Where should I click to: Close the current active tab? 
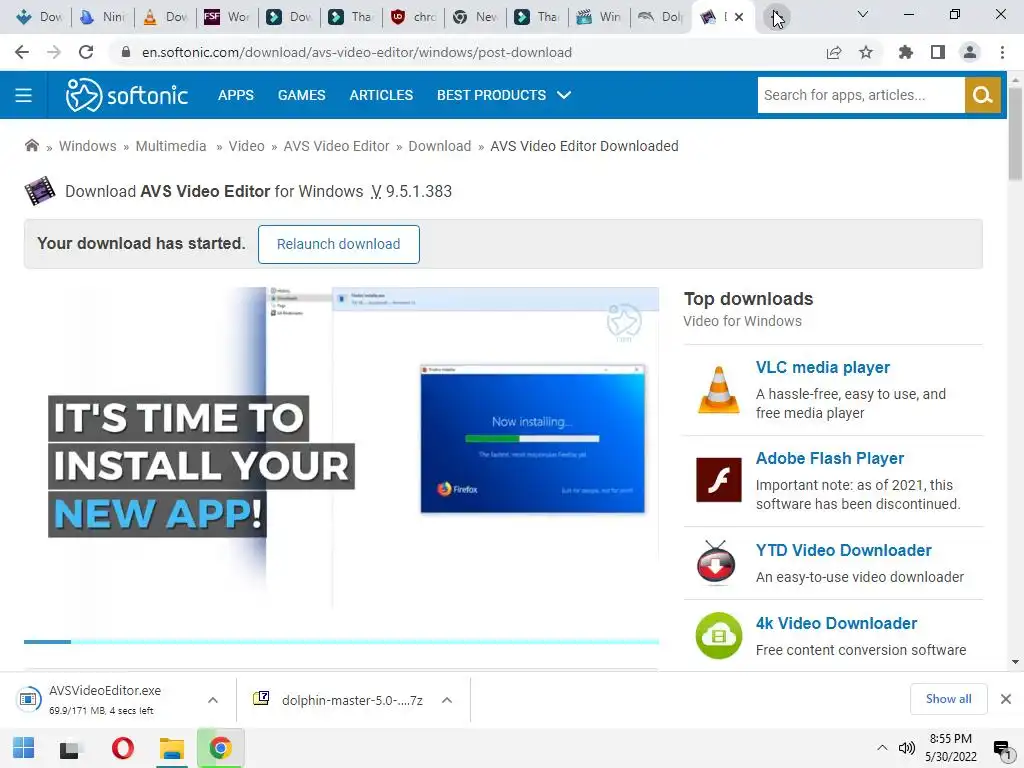(739, 17)
